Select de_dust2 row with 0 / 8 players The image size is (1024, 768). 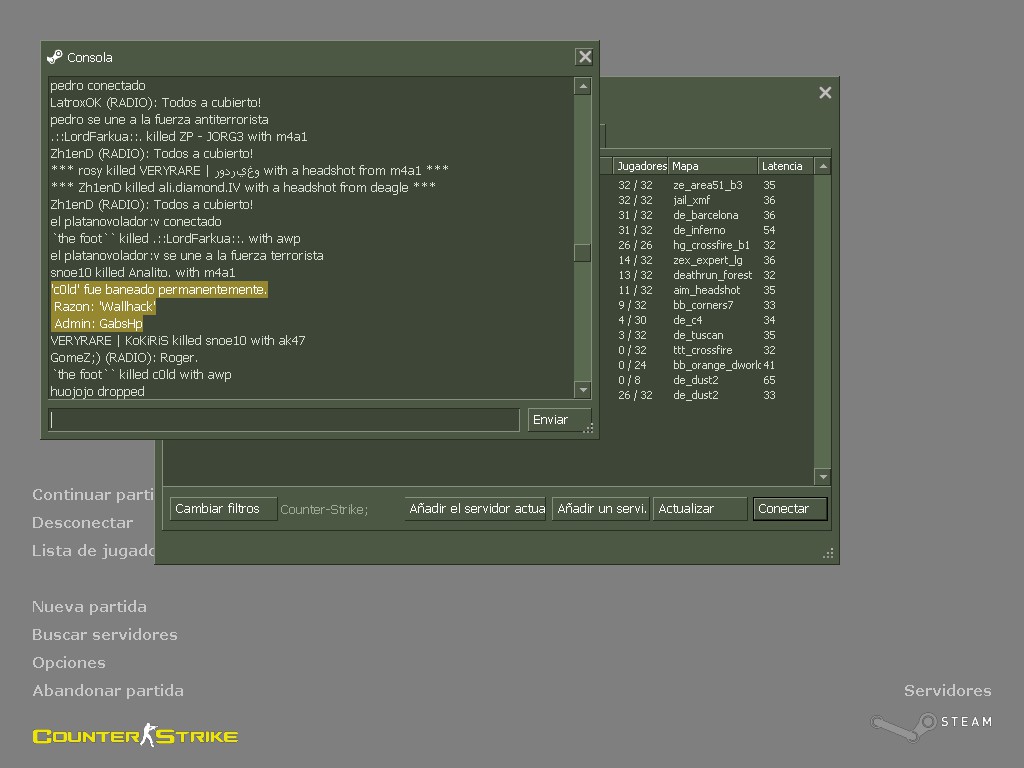pyautogui.click(x=707, y=381)
